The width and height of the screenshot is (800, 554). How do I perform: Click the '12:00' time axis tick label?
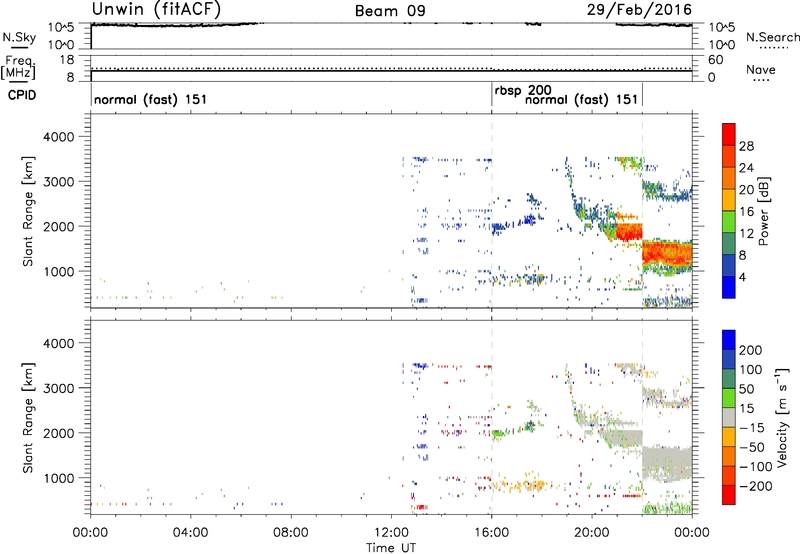391,533
